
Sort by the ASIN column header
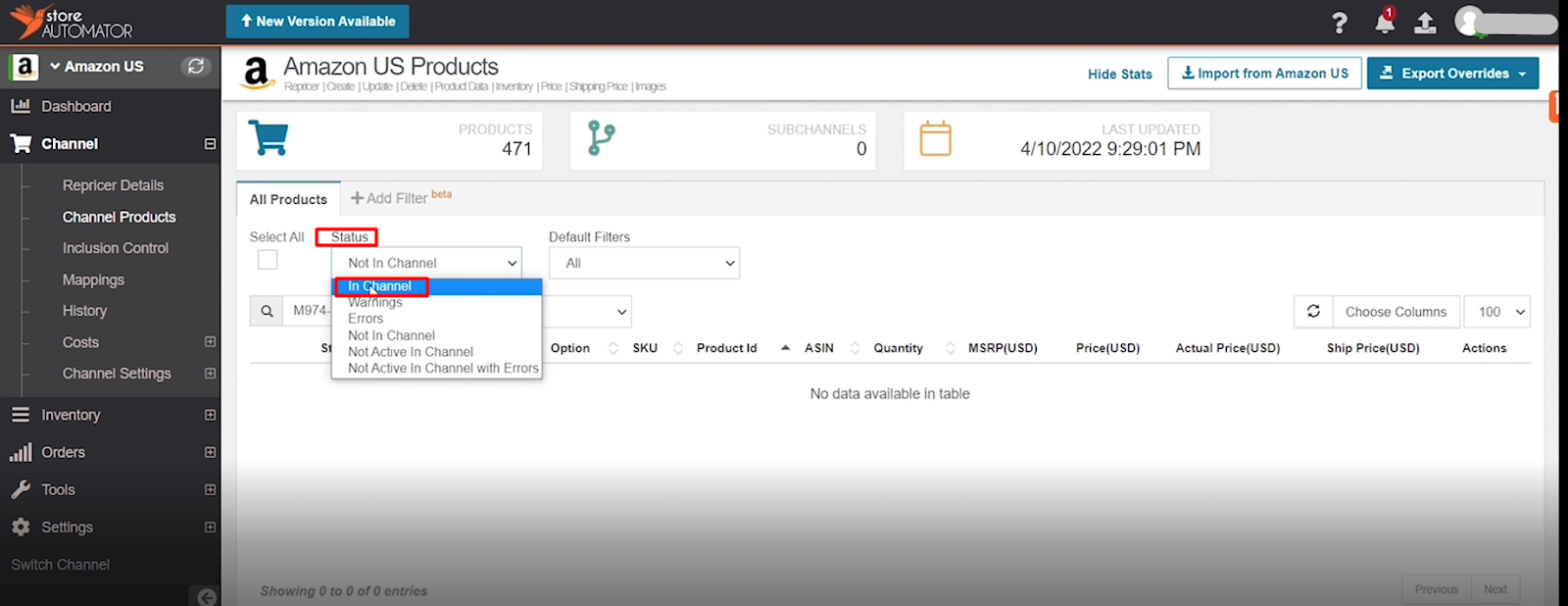tap(819, 348)
